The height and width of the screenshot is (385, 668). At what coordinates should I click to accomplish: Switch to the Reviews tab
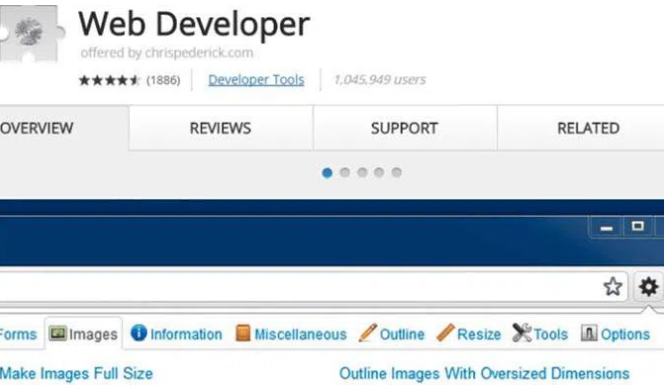(x=220, y=128)
